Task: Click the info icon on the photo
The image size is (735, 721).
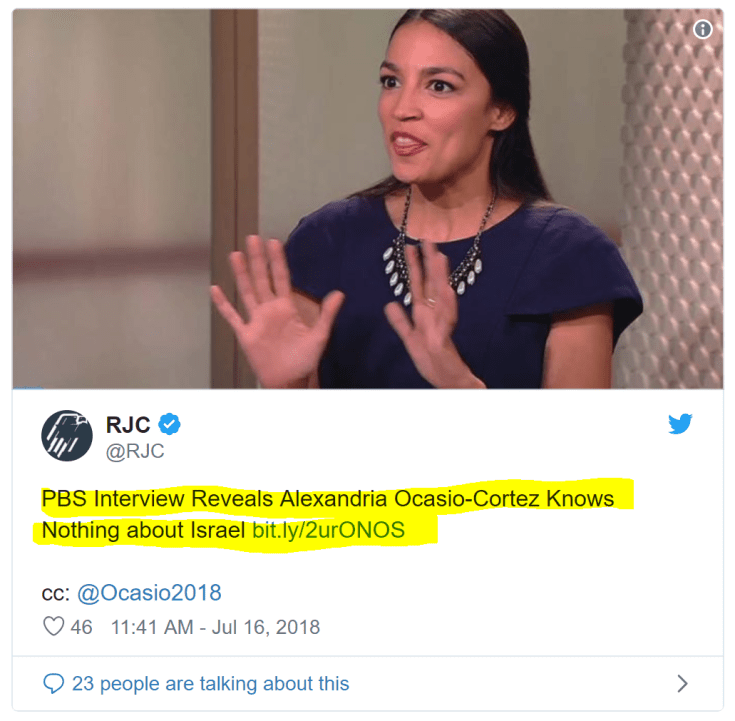Action: coord(702,30)
